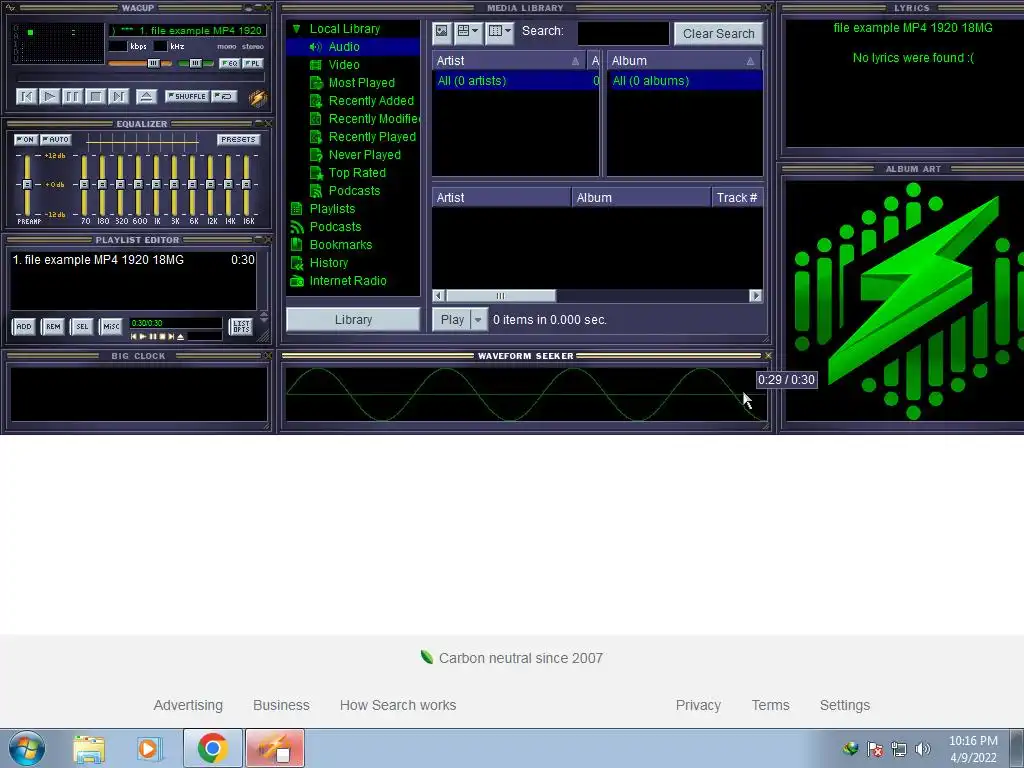Open Recently Played view
The height and width of the screenshot is (768, 1024).
tap(372, 136)
